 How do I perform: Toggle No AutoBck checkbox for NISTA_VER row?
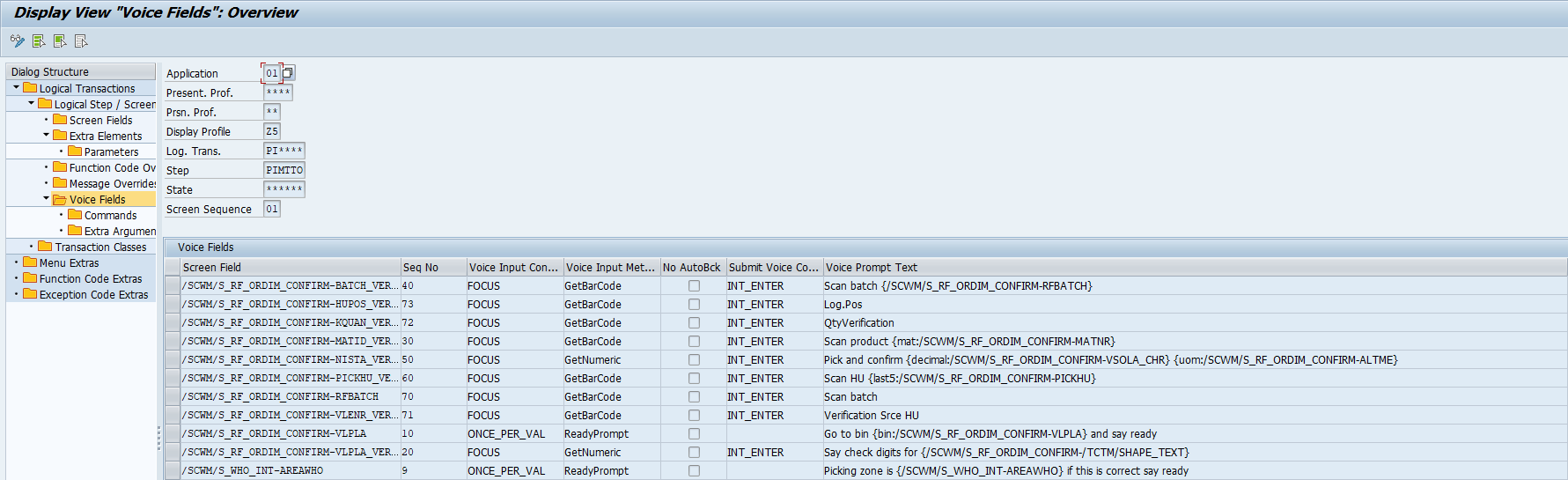694,360
